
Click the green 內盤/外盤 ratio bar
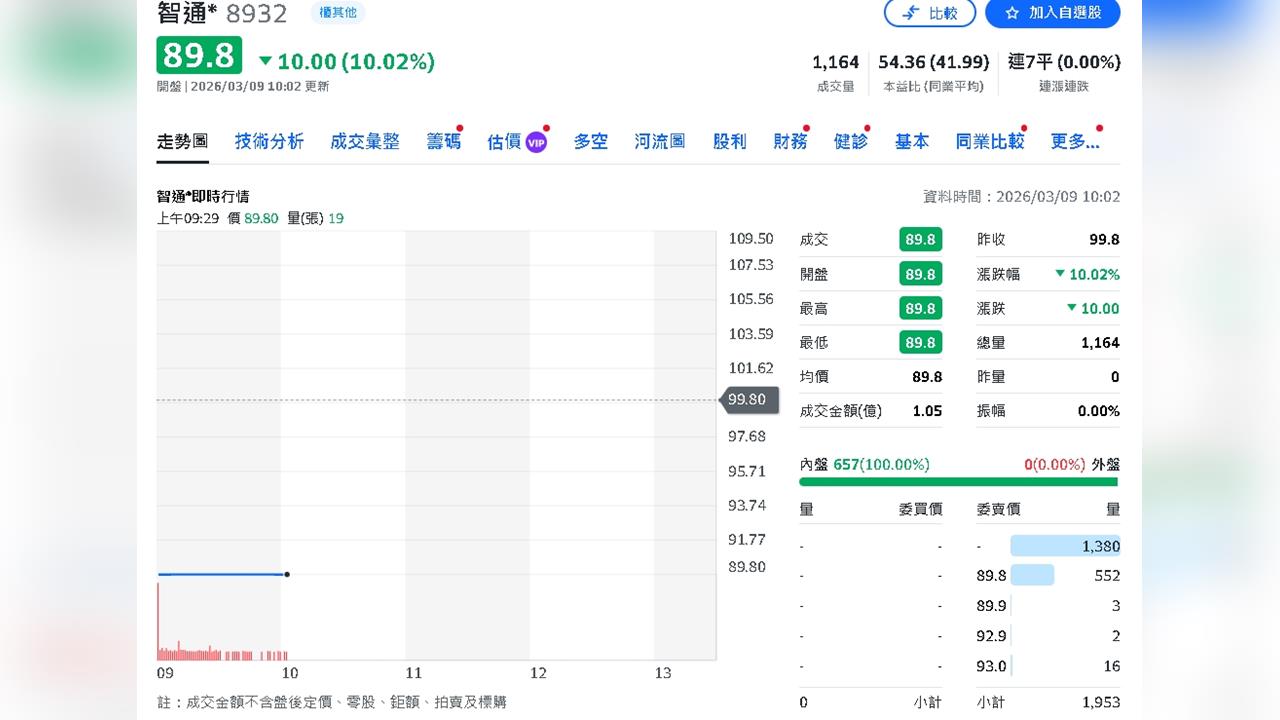click(x=957, y=482)
